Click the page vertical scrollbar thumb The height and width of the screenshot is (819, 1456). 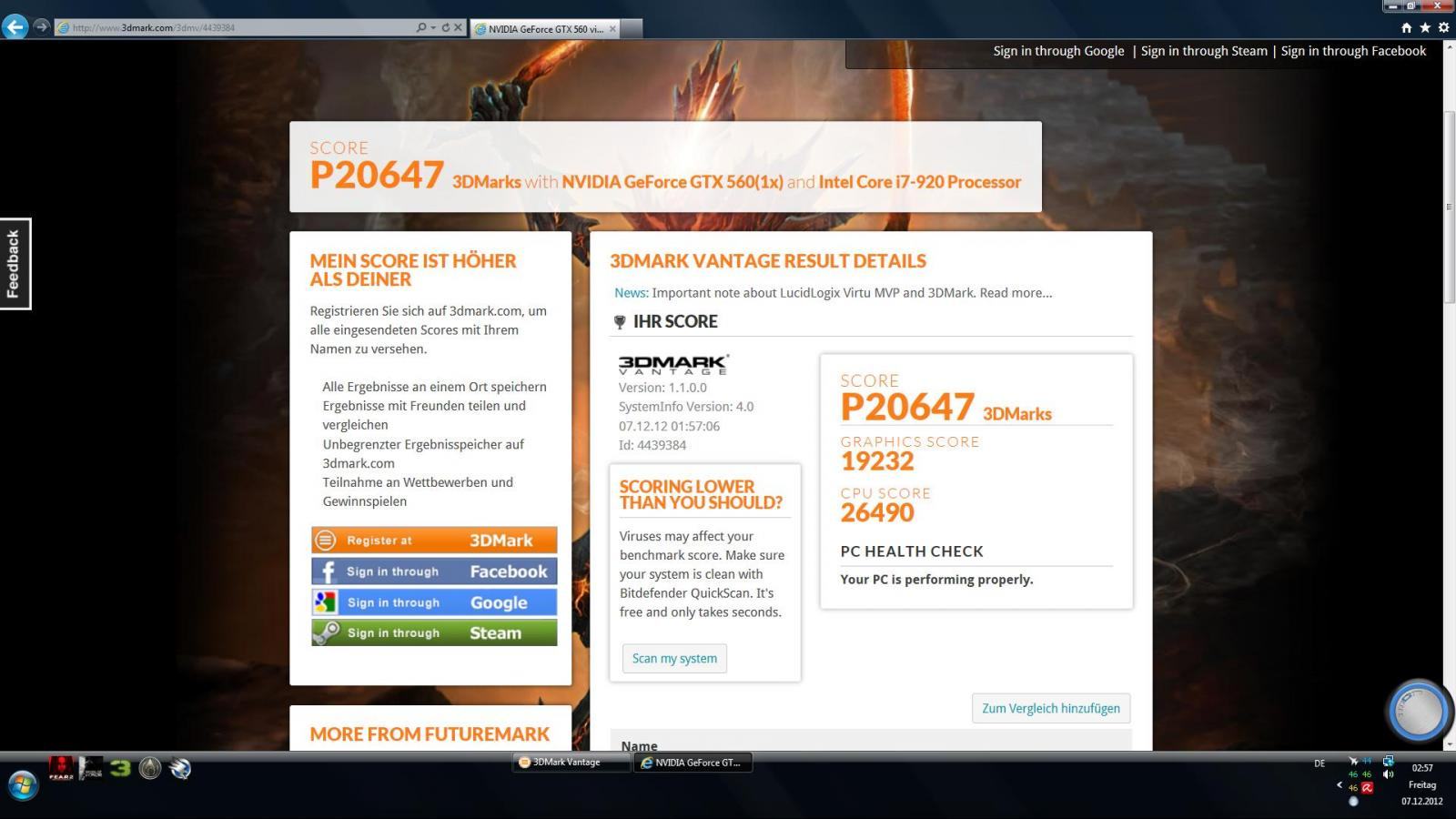pos(1449,207)
